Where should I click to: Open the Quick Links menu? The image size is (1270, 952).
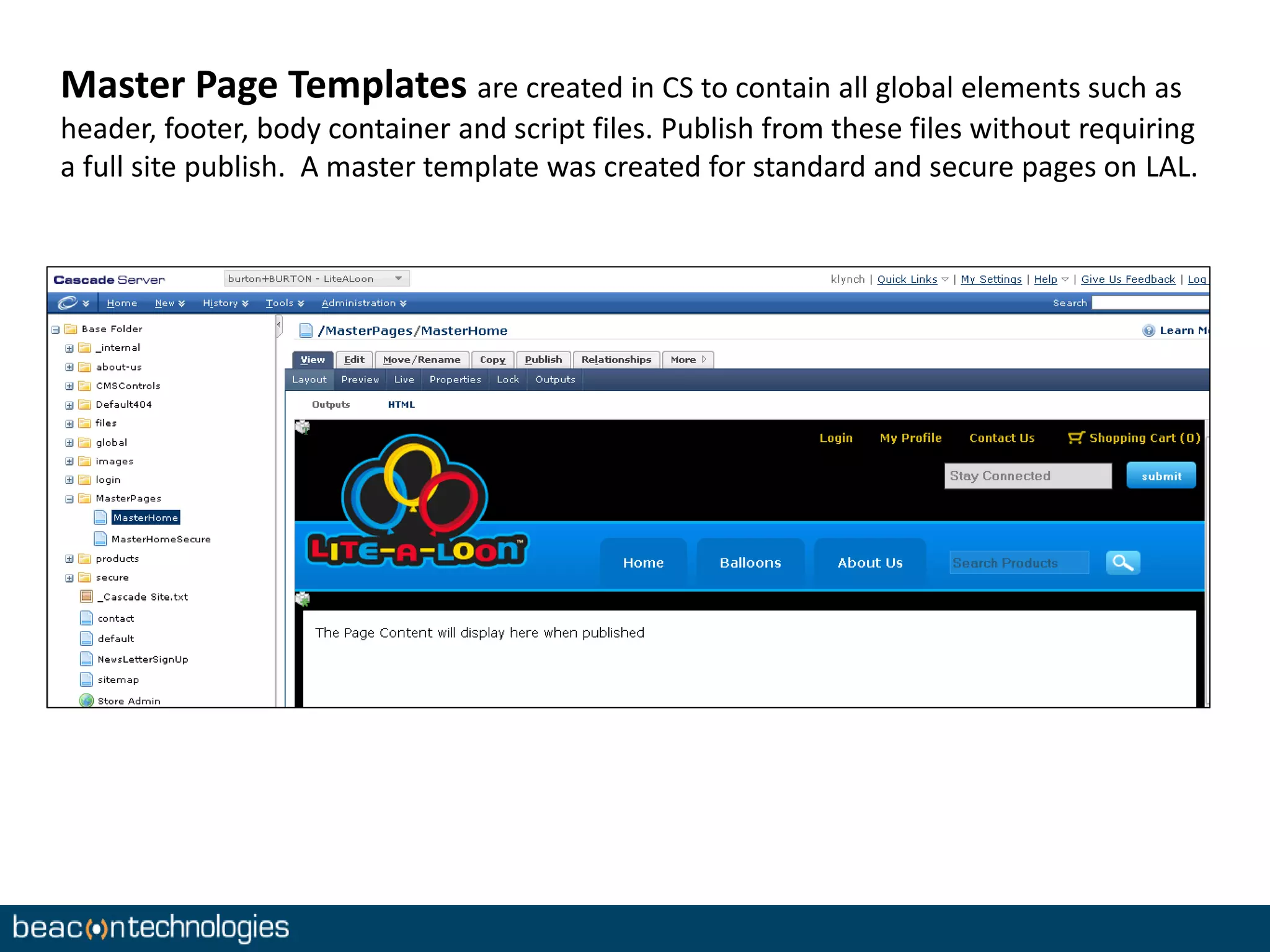pos(912,280)
